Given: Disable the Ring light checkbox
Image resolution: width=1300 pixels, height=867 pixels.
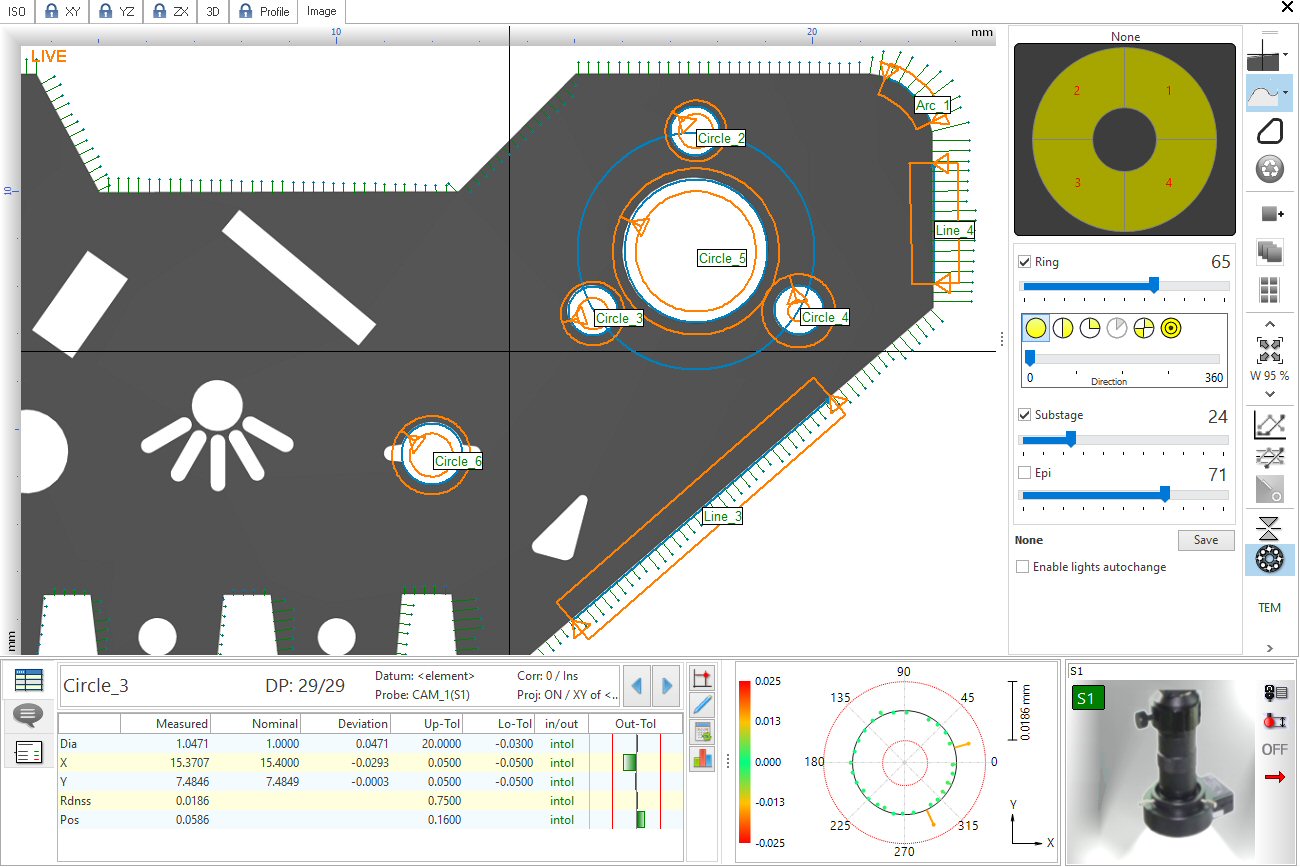Looking at the screenshot, I should pos(1025,261).
